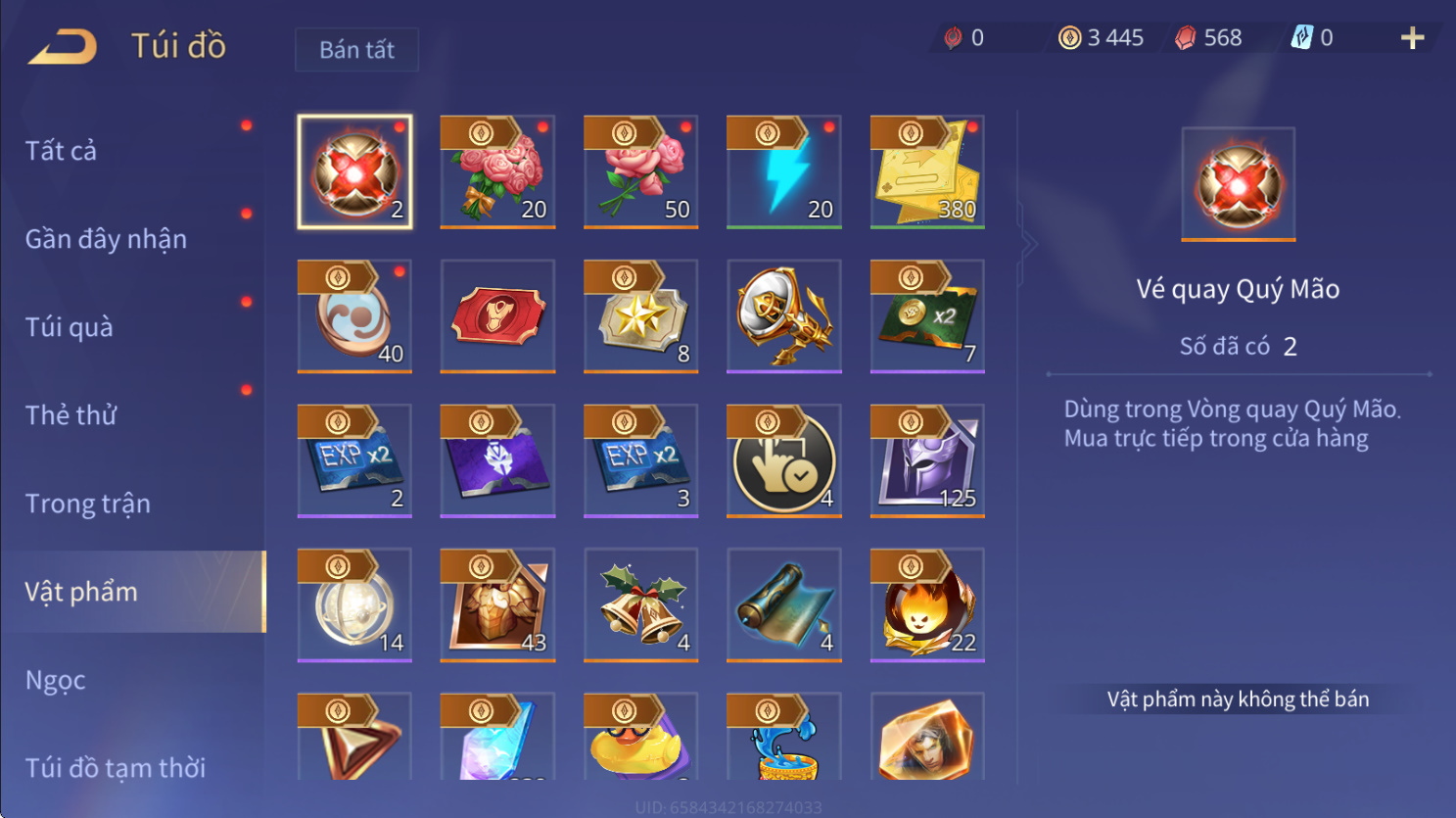Select the gold star badge item

coord(641,316)
